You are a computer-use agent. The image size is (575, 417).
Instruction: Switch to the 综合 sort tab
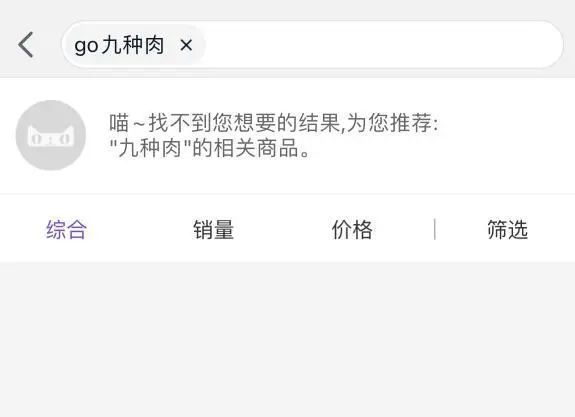click(x=66, y=230)
